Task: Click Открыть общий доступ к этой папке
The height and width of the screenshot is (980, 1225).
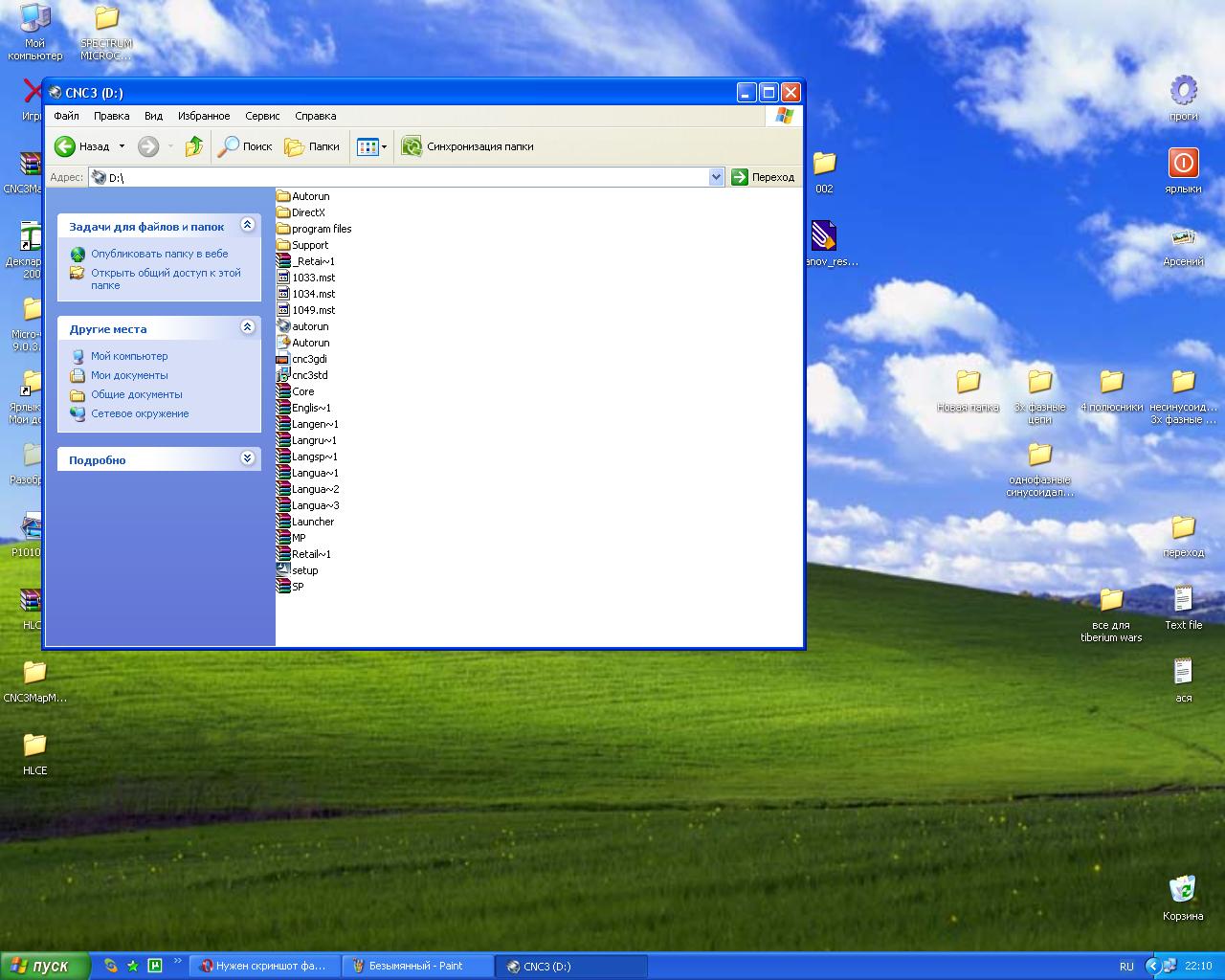Action: tap(166, 278)
